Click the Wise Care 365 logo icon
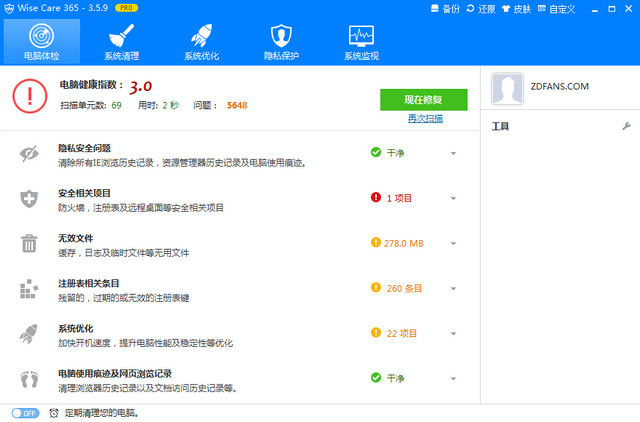This screenshot has width=640, height=422. point(9,9)
